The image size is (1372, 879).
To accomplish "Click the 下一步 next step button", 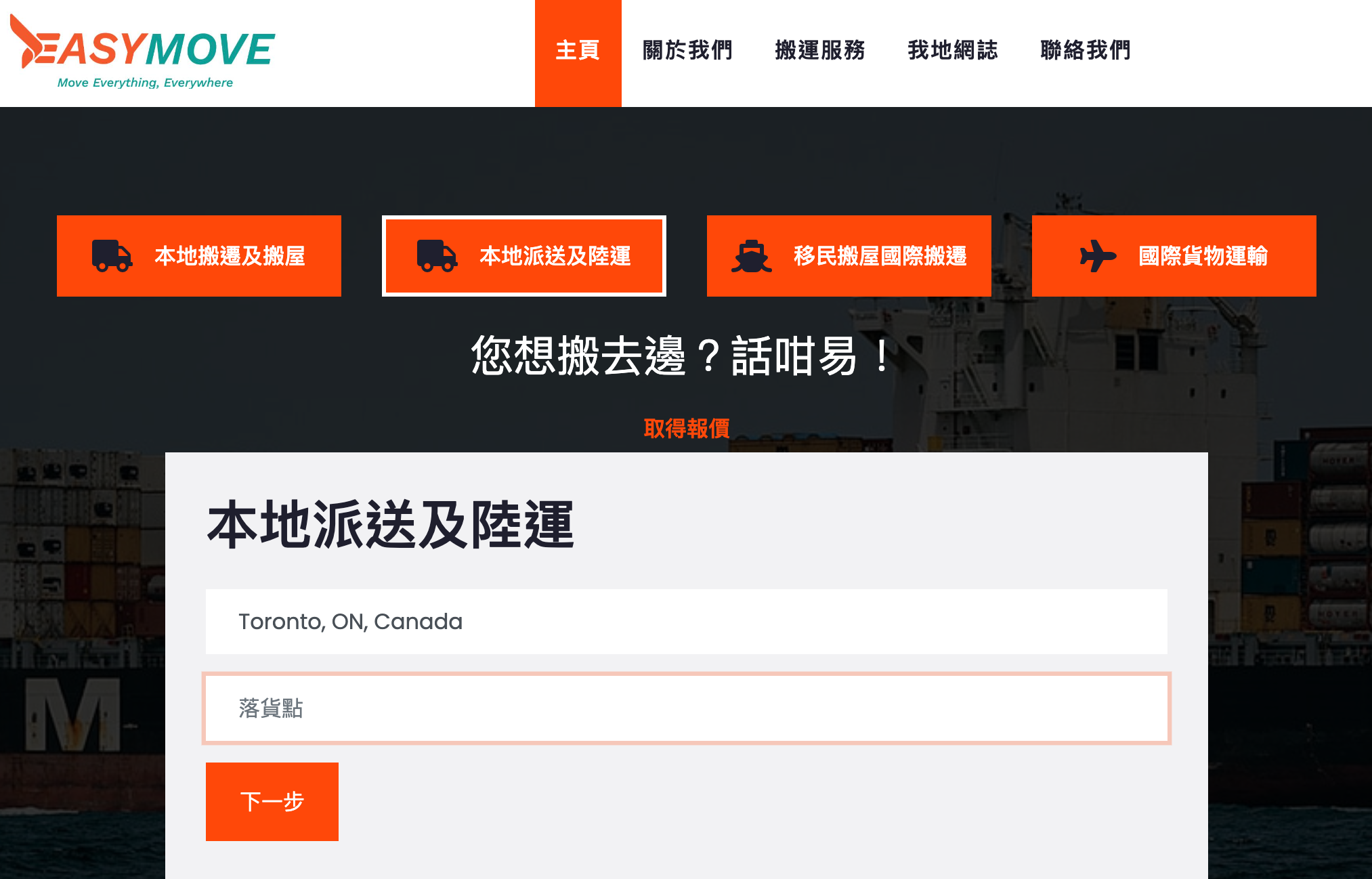I will tap(272, 802).
